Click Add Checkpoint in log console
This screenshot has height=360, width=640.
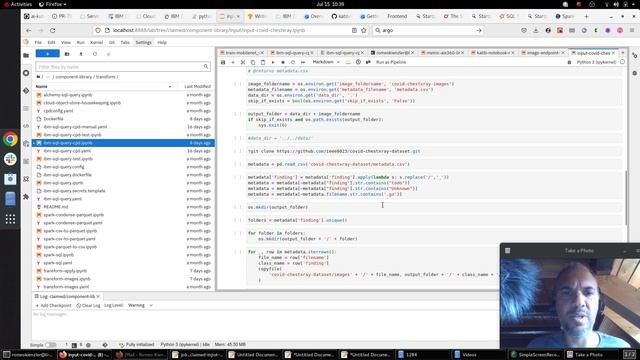pos(53,305)
